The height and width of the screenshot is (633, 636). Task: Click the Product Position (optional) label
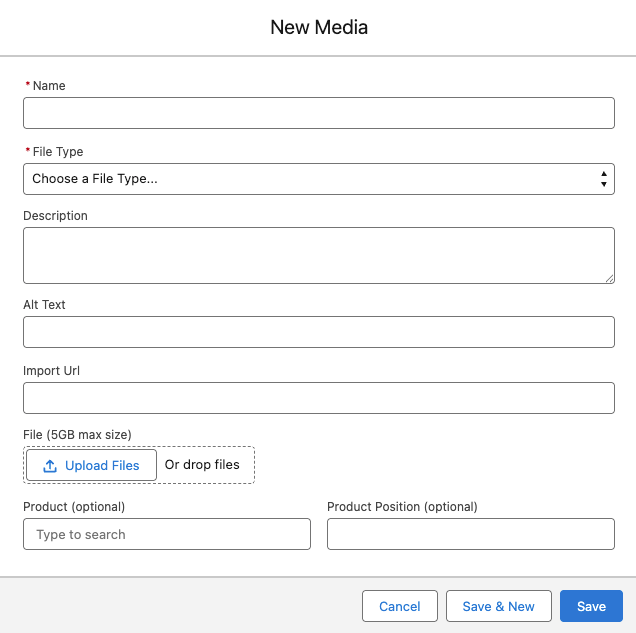click(x=402, y=506)
